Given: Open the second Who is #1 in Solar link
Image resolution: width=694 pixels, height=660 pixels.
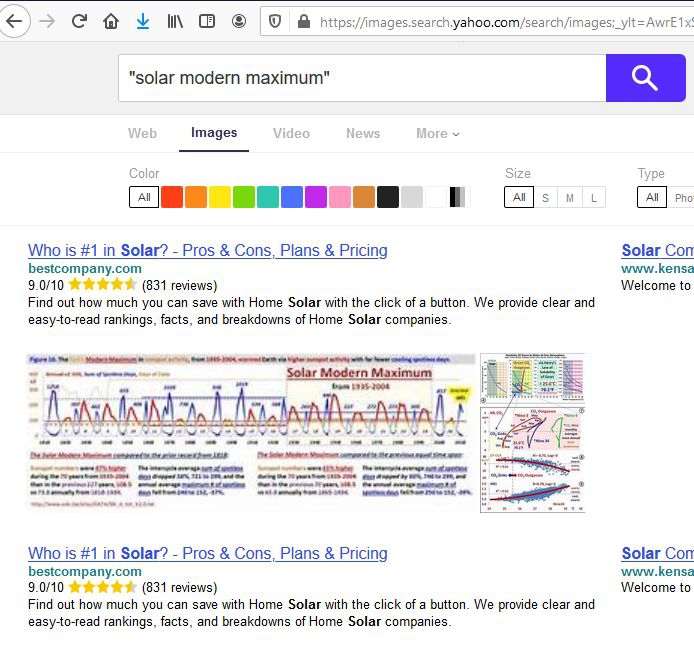Looking at the screenshot, I should point(208,553).
